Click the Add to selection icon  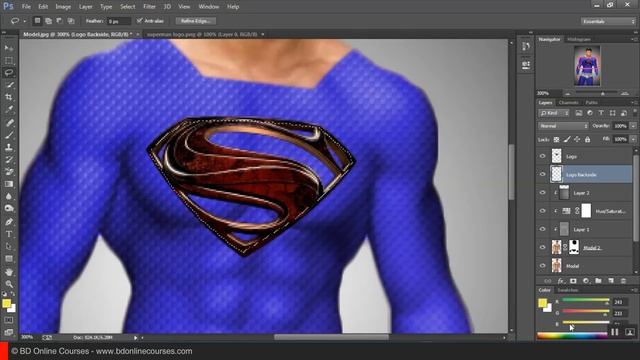coord(48,21)
